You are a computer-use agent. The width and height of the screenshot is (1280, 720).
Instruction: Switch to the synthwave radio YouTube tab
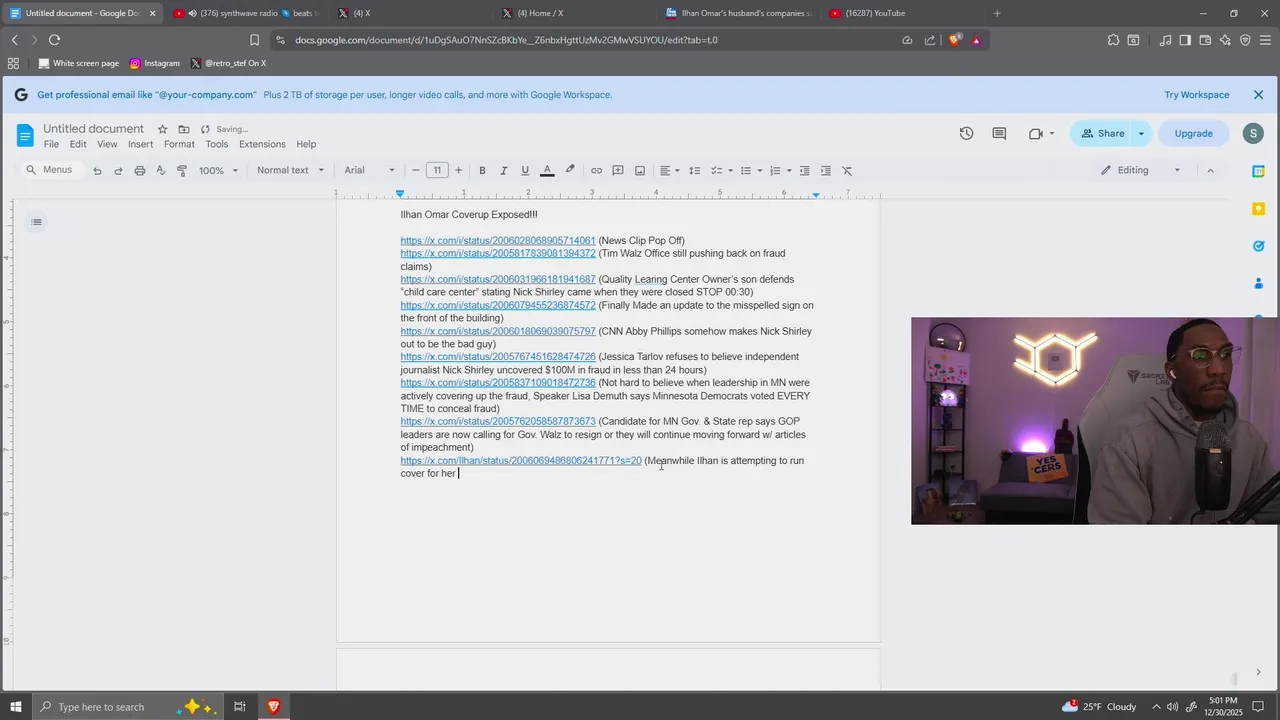coord(244,13)
